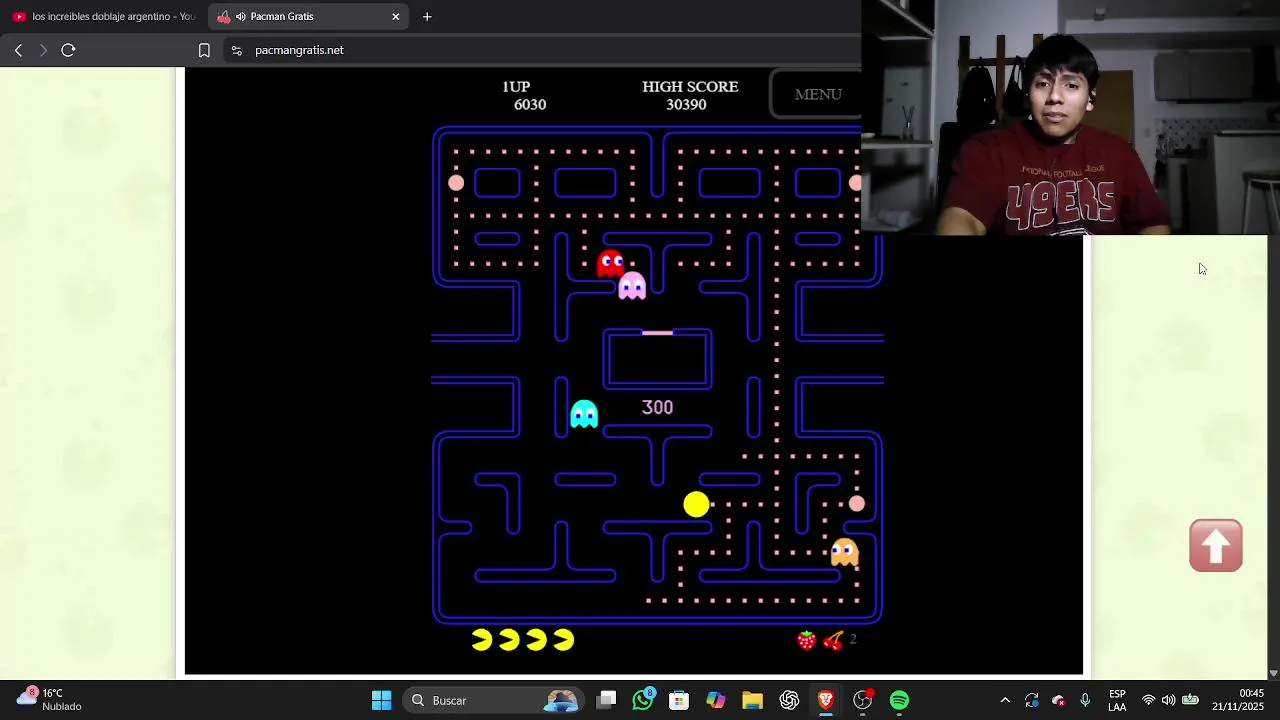Click the cyan Inky ghost
The width and height of the screenshot is (1280, 720).
[x=584, y=414]
